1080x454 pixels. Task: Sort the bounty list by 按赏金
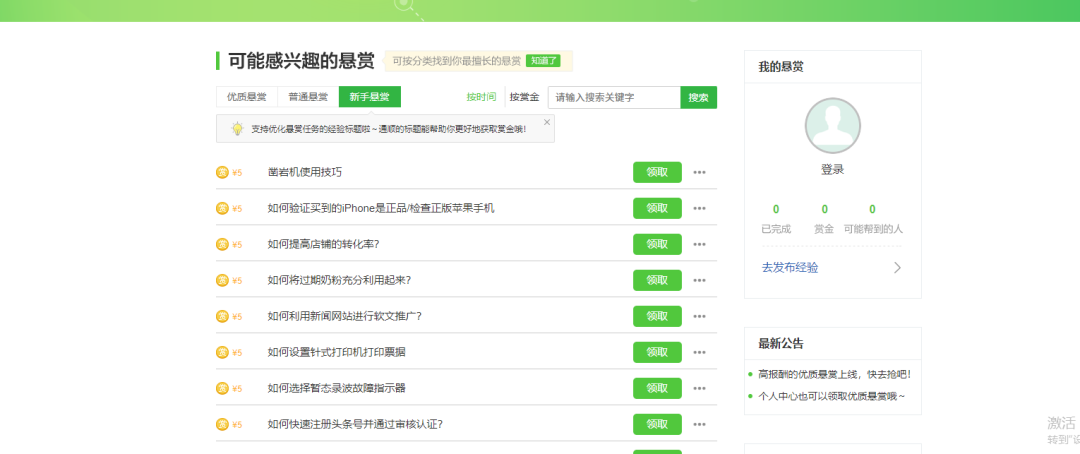(x=524, y=97)
